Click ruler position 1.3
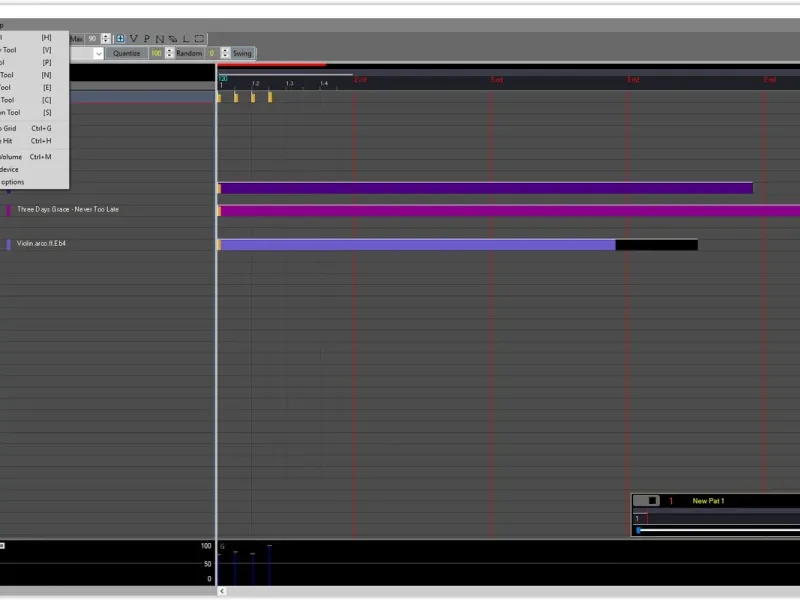 tap(289, 84)
